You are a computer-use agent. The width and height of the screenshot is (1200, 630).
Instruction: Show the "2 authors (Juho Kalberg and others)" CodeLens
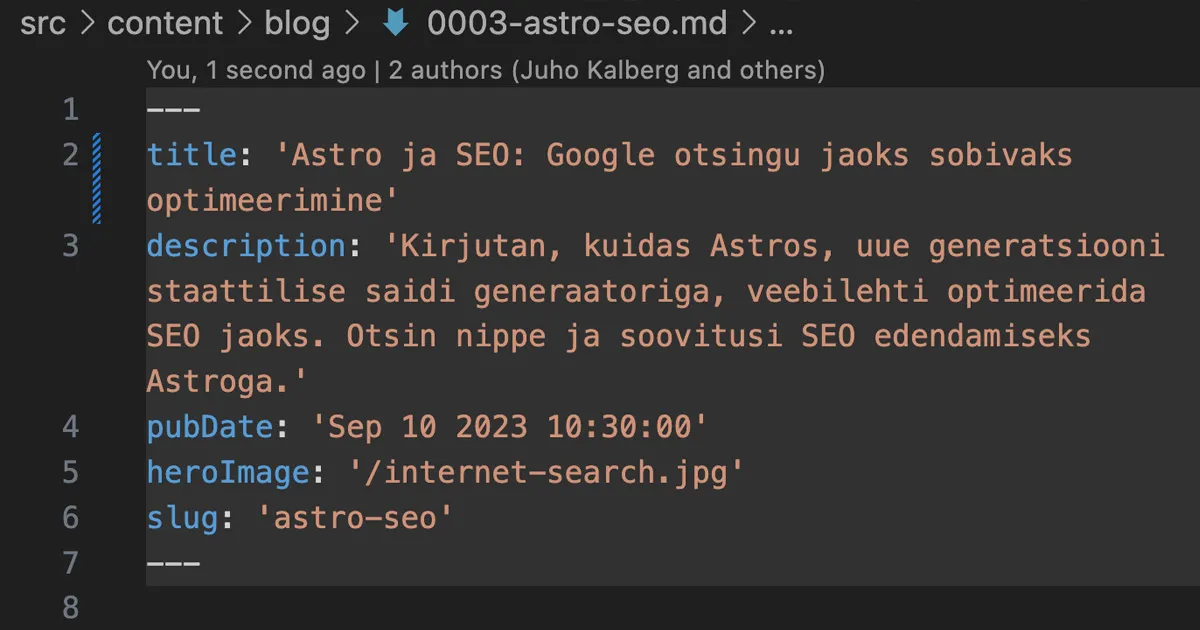pos(607,70)
